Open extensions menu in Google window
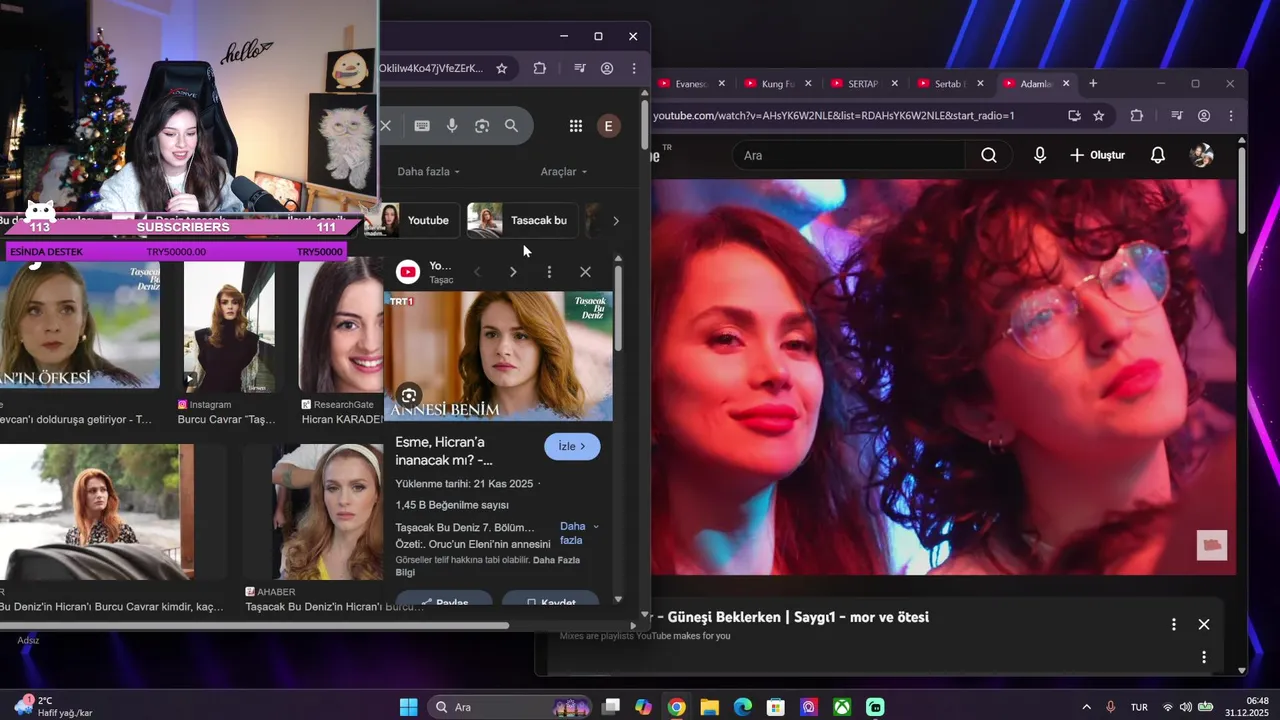Image resolution: width=1280 pixels, height=720 pixels. point(540,68)
